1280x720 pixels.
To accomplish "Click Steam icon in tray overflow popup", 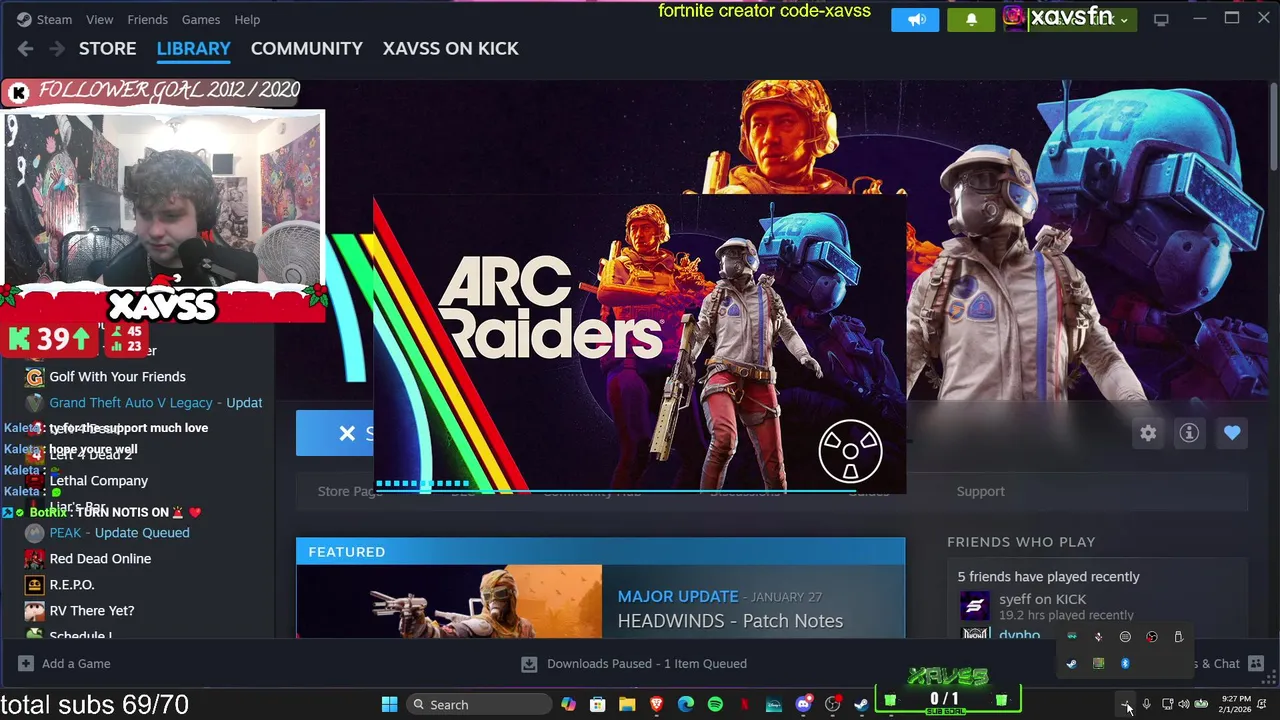I will pyautogui.click(x=1071, y=664).
